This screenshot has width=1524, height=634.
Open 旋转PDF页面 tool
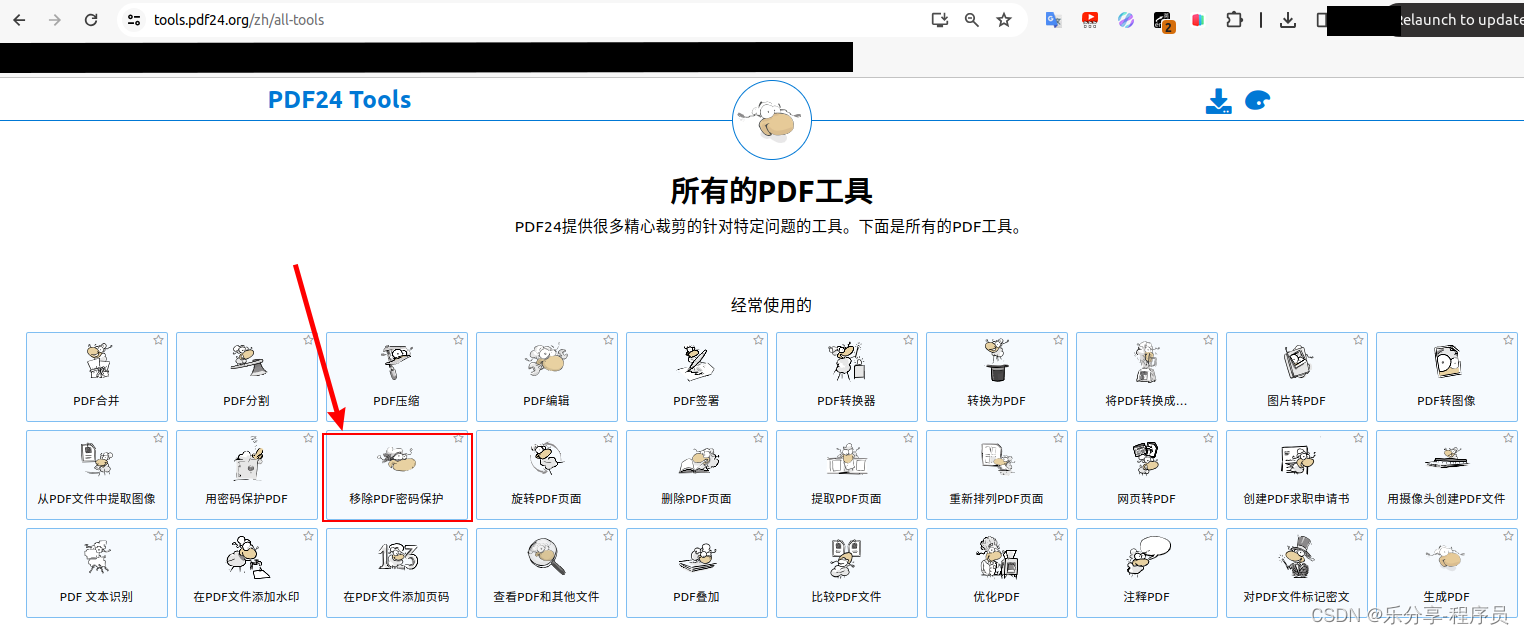546,475
